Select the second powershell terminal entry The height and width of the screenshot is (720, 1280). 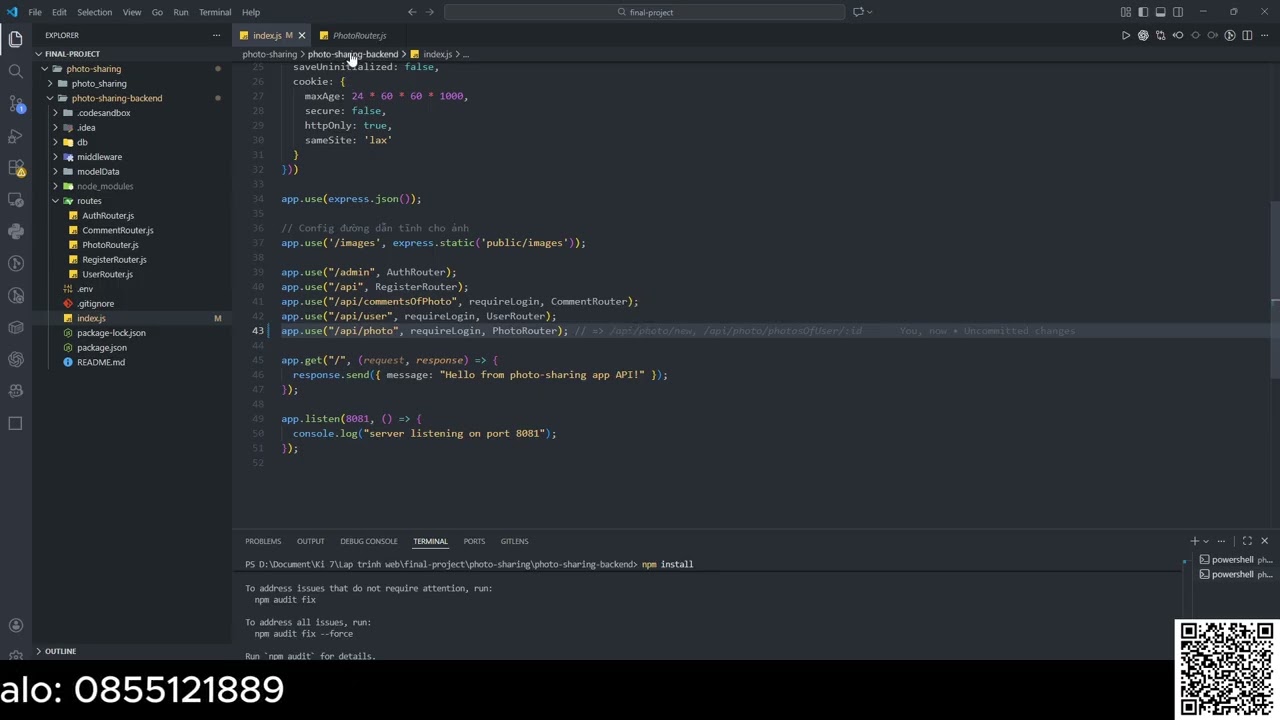tap(1234, 574)
